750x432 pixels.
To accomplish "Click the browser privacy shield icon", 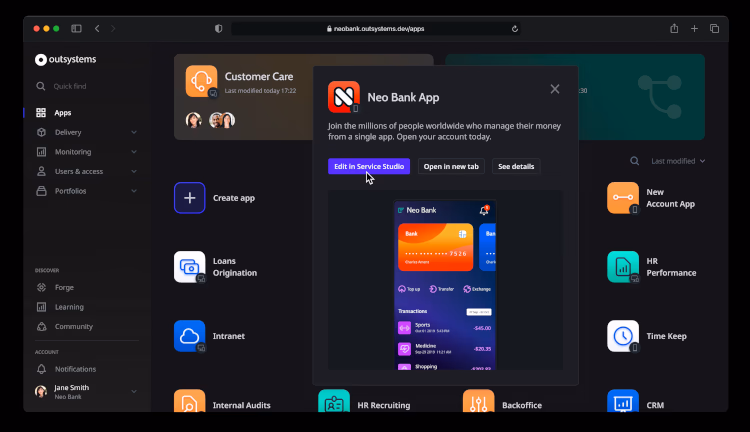I will point(219,29).
